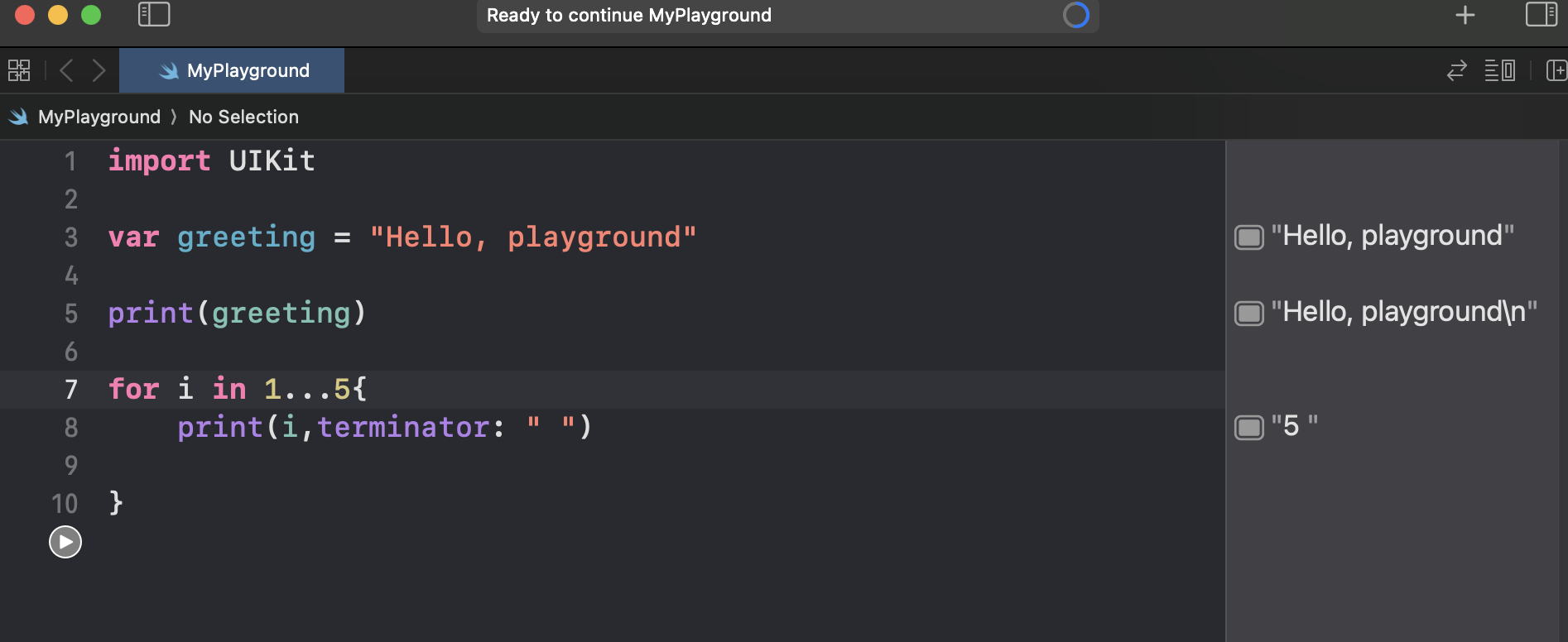Click print call on line 8

tap(220, 427)
